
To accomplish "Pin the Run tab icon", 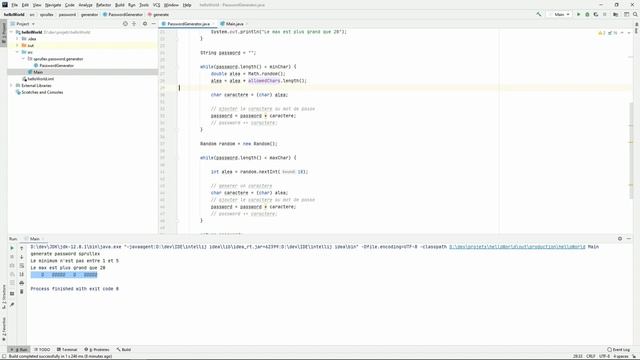I will [x=12, y=304].
